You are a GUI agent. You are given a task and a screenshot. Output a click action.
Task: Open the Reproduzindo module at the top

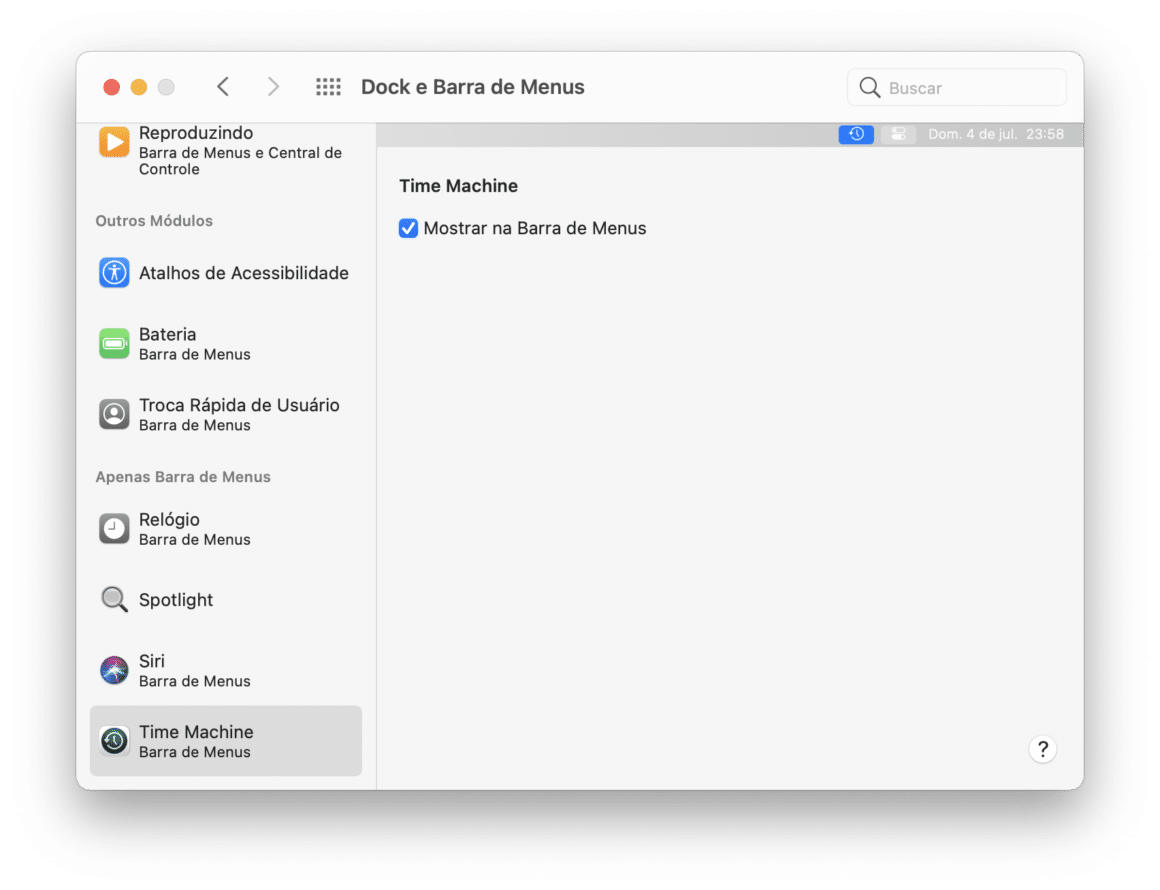(113, 141)
